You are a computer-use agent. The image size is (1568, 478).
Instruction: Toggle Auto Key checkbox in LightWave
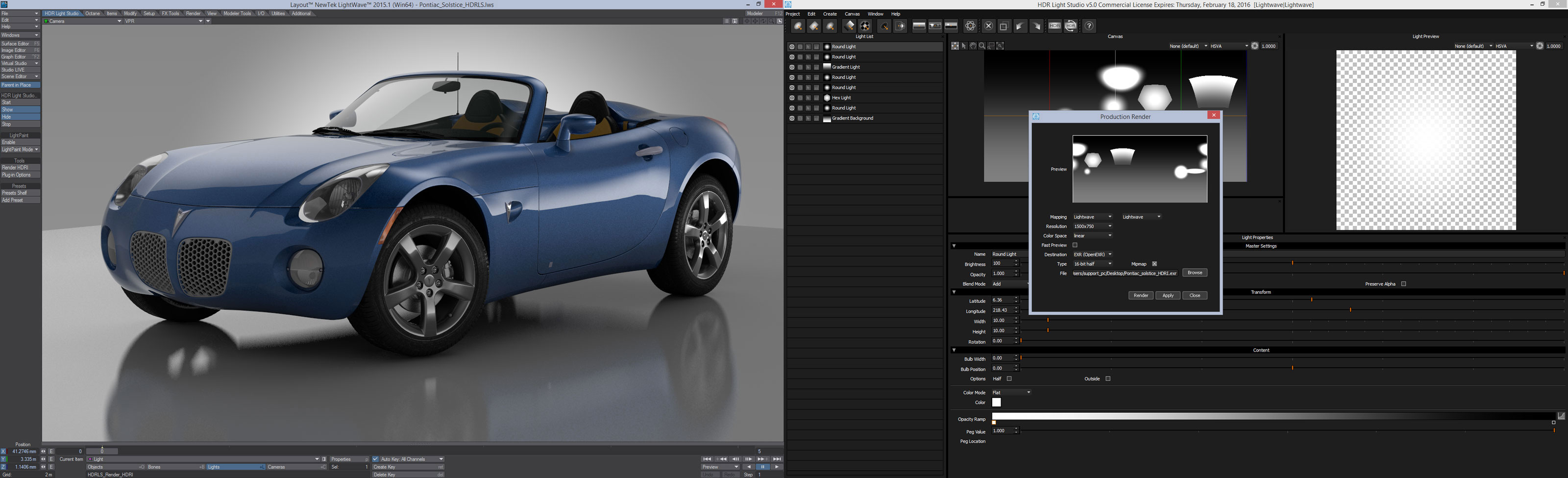click(x=375, y=459)
